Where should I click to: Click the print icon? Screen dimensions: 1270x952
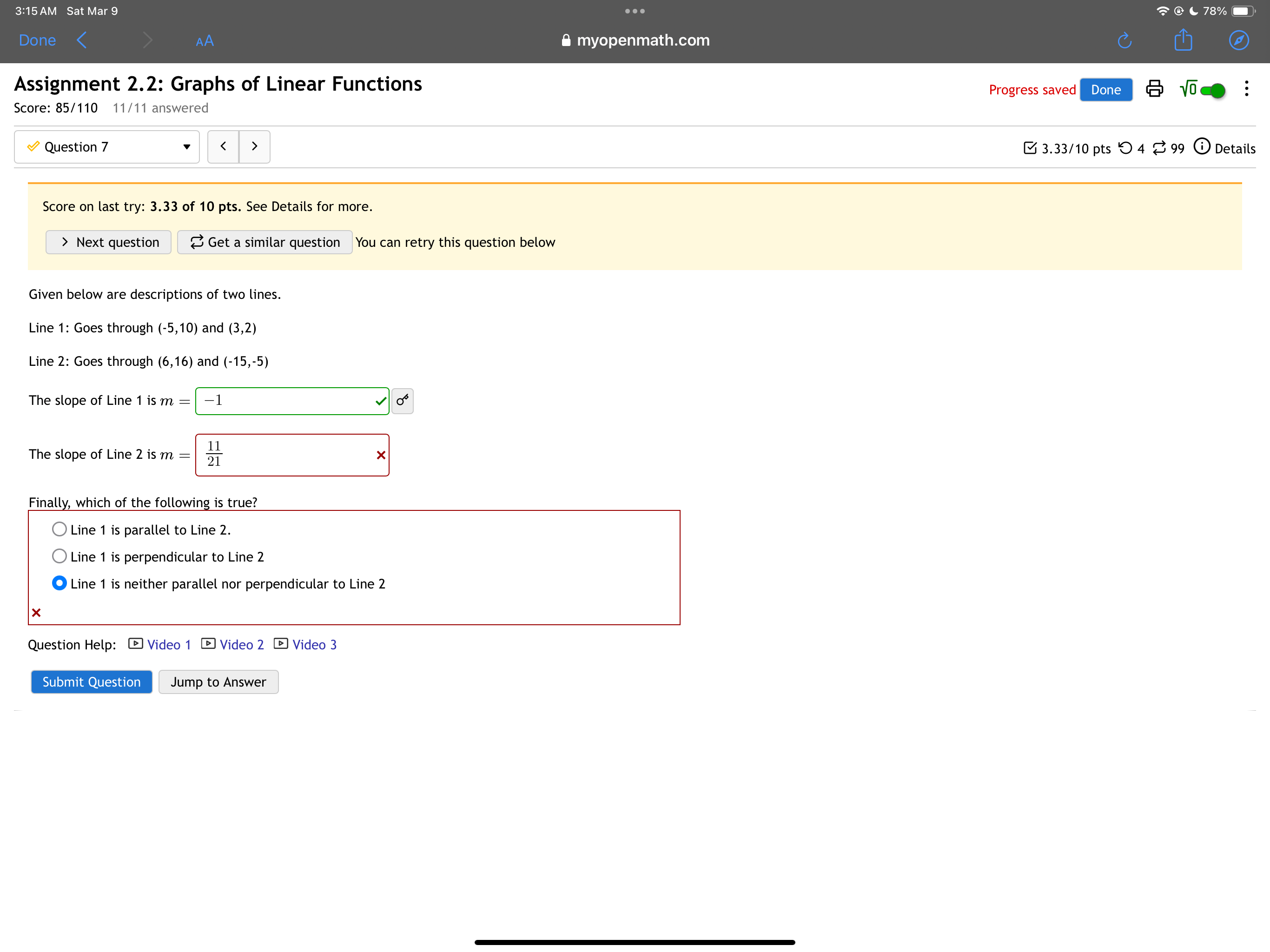pos(1154,89)
